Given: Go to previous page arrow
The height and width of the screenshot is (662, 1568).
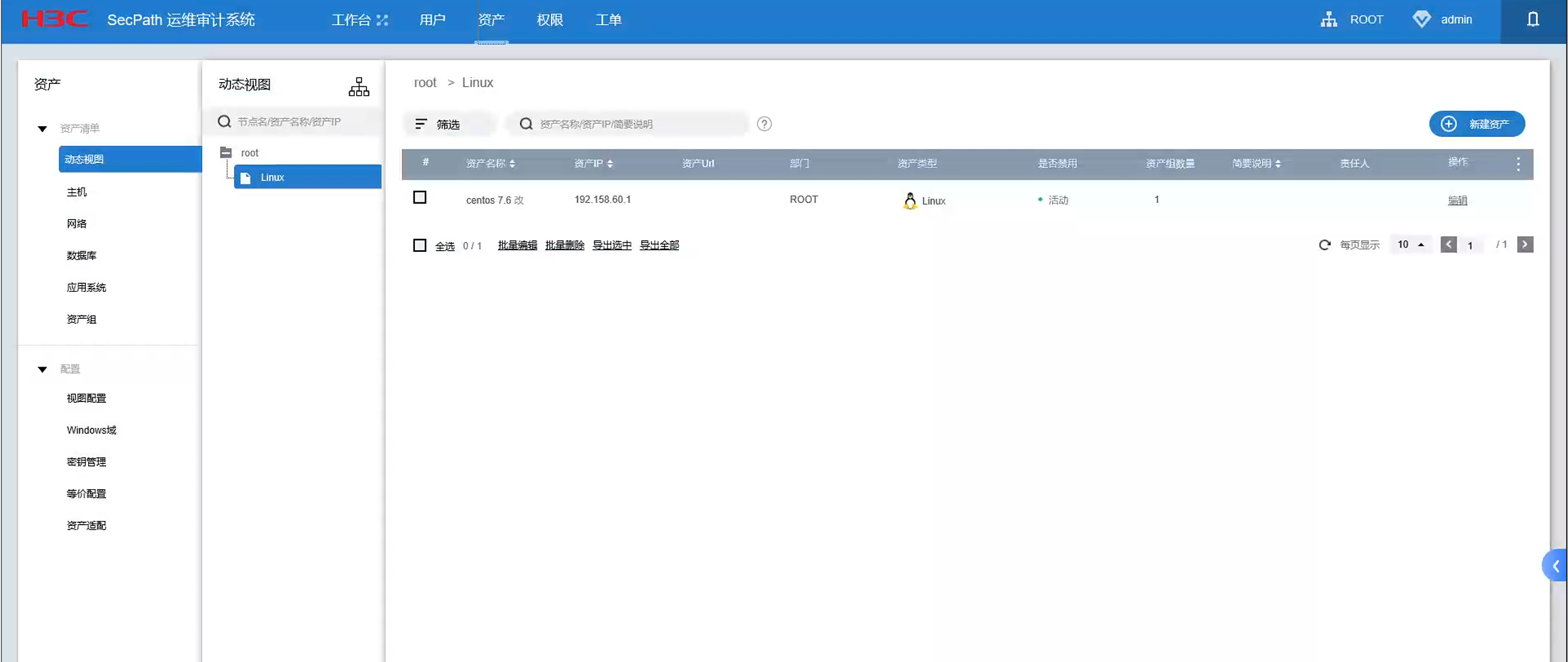Looking at the screenshot, I should (x=1448, y=245).
